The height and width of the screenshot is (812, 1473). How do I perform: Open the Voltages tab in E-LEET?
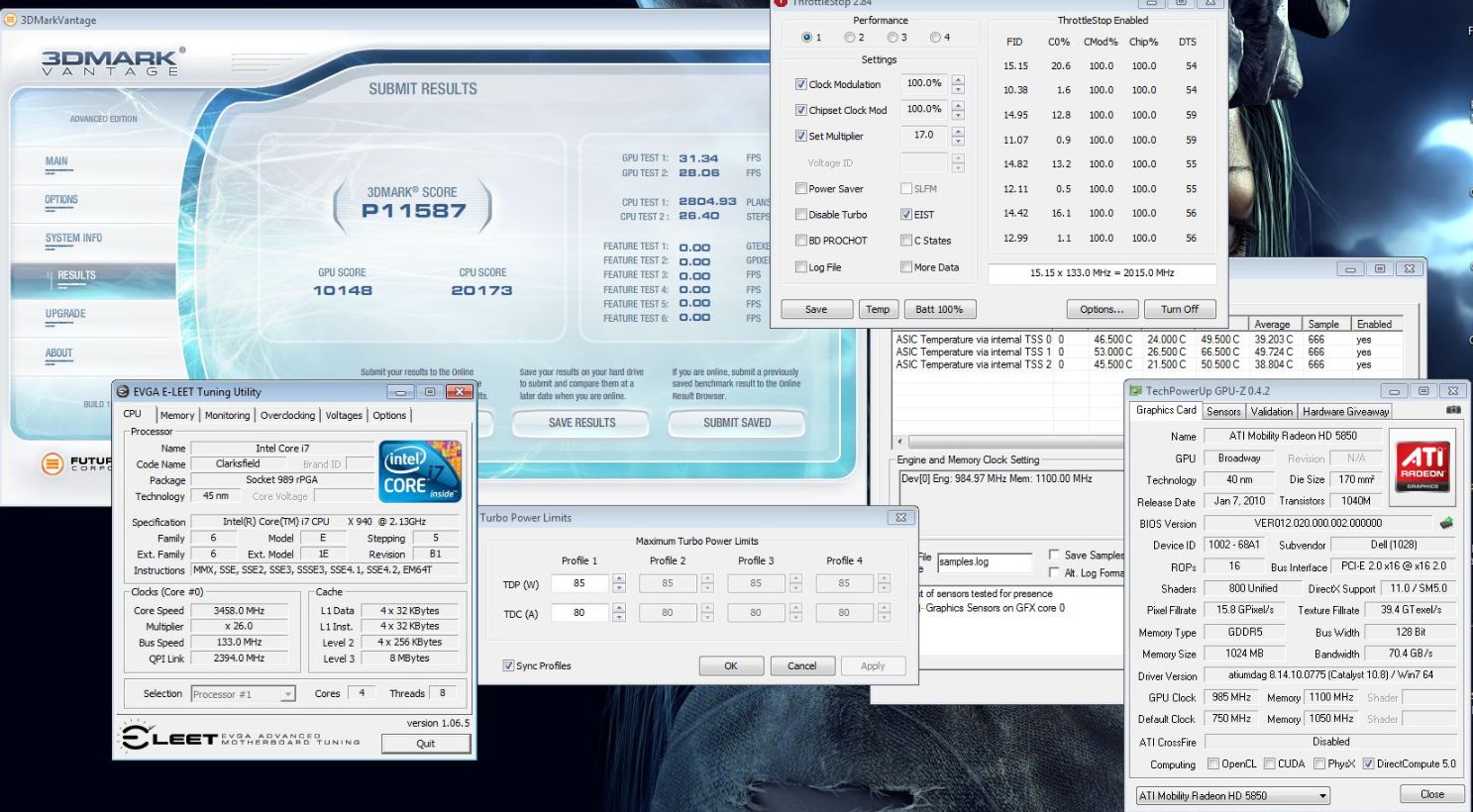coord(344,415)
